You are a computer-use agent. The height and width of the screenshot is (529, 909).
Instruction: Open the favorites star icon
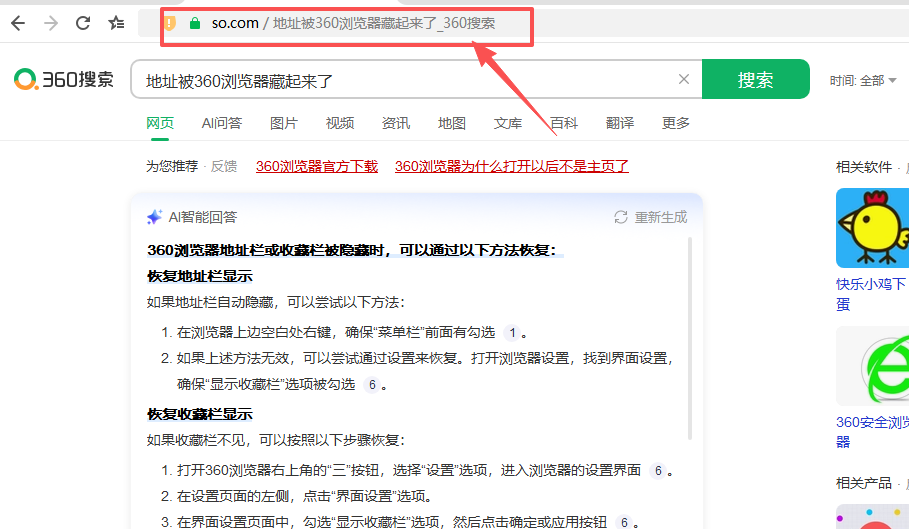tap(116, 23)
